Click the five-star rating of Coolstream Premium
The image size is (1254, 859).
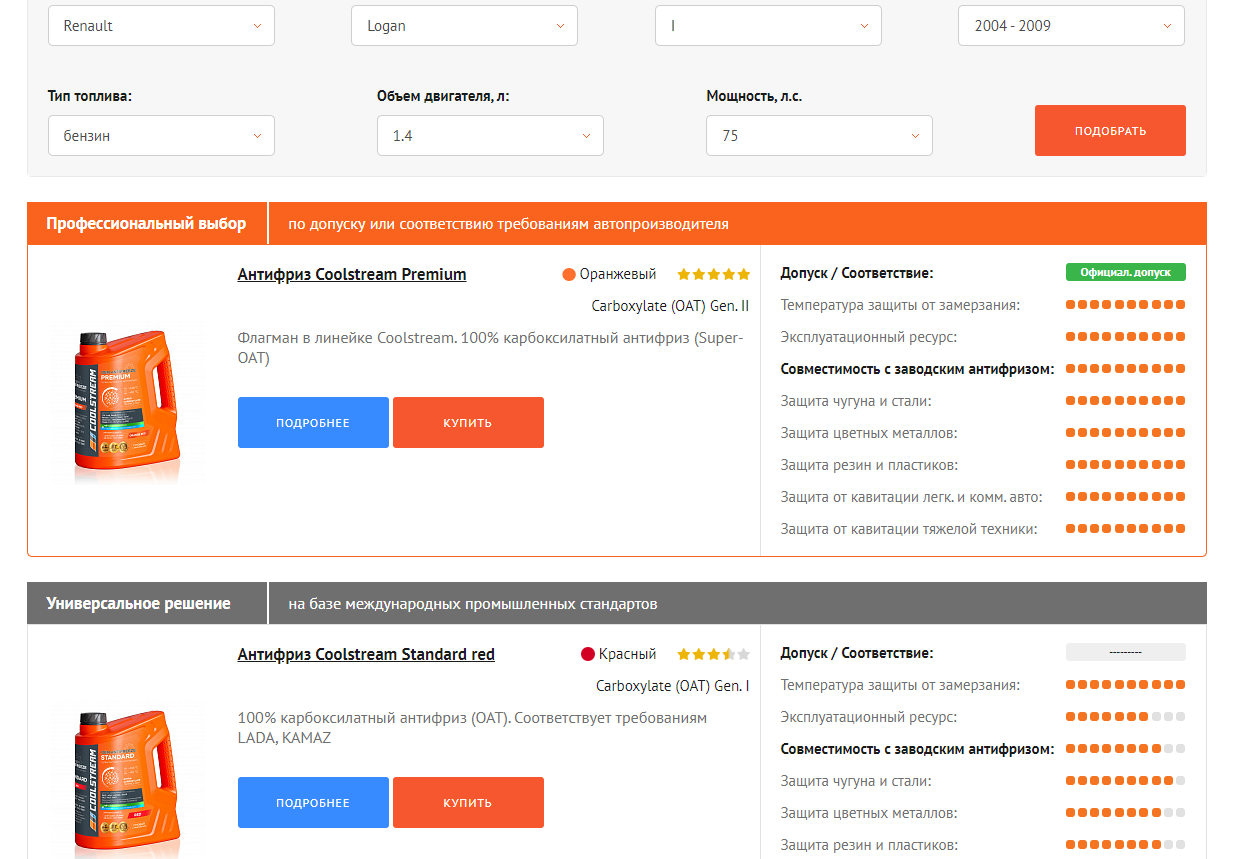[713, 274]
